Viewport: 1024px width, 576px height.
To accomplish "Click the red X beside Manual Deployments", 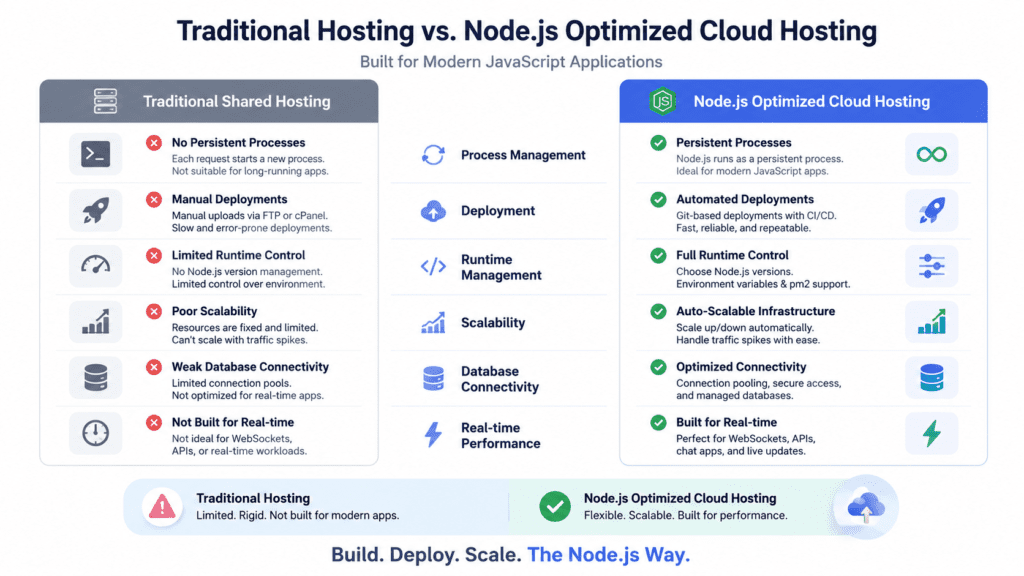I will point(154,200).
